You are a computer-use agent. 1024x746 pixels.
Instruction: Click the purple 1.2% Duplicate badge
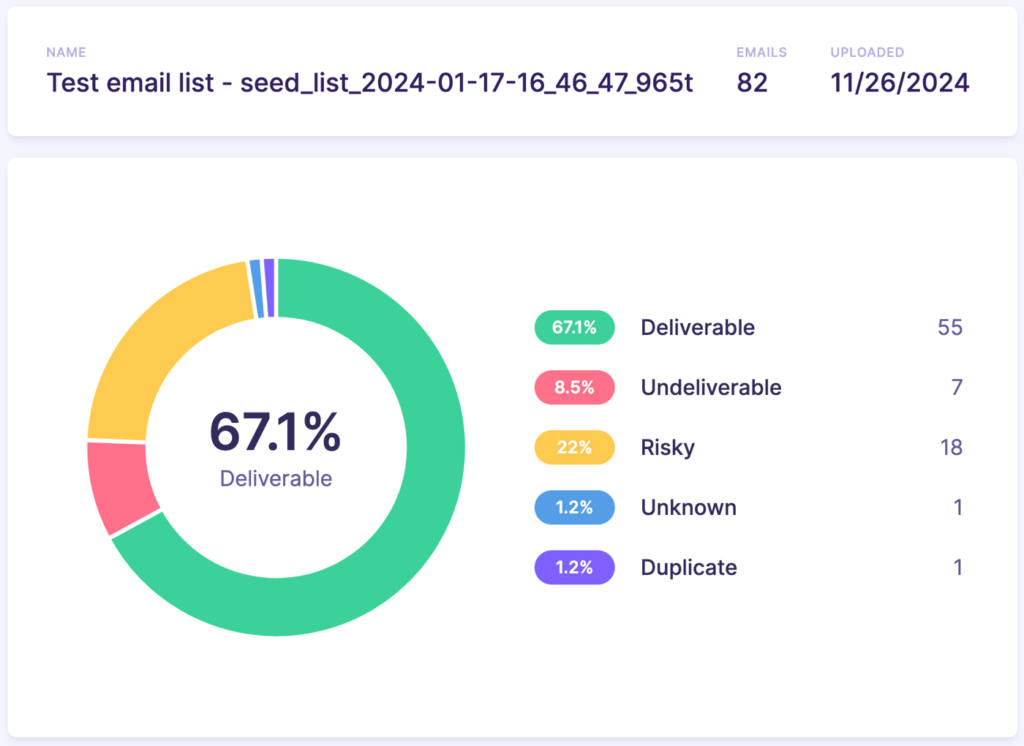(x=574, y=567)
